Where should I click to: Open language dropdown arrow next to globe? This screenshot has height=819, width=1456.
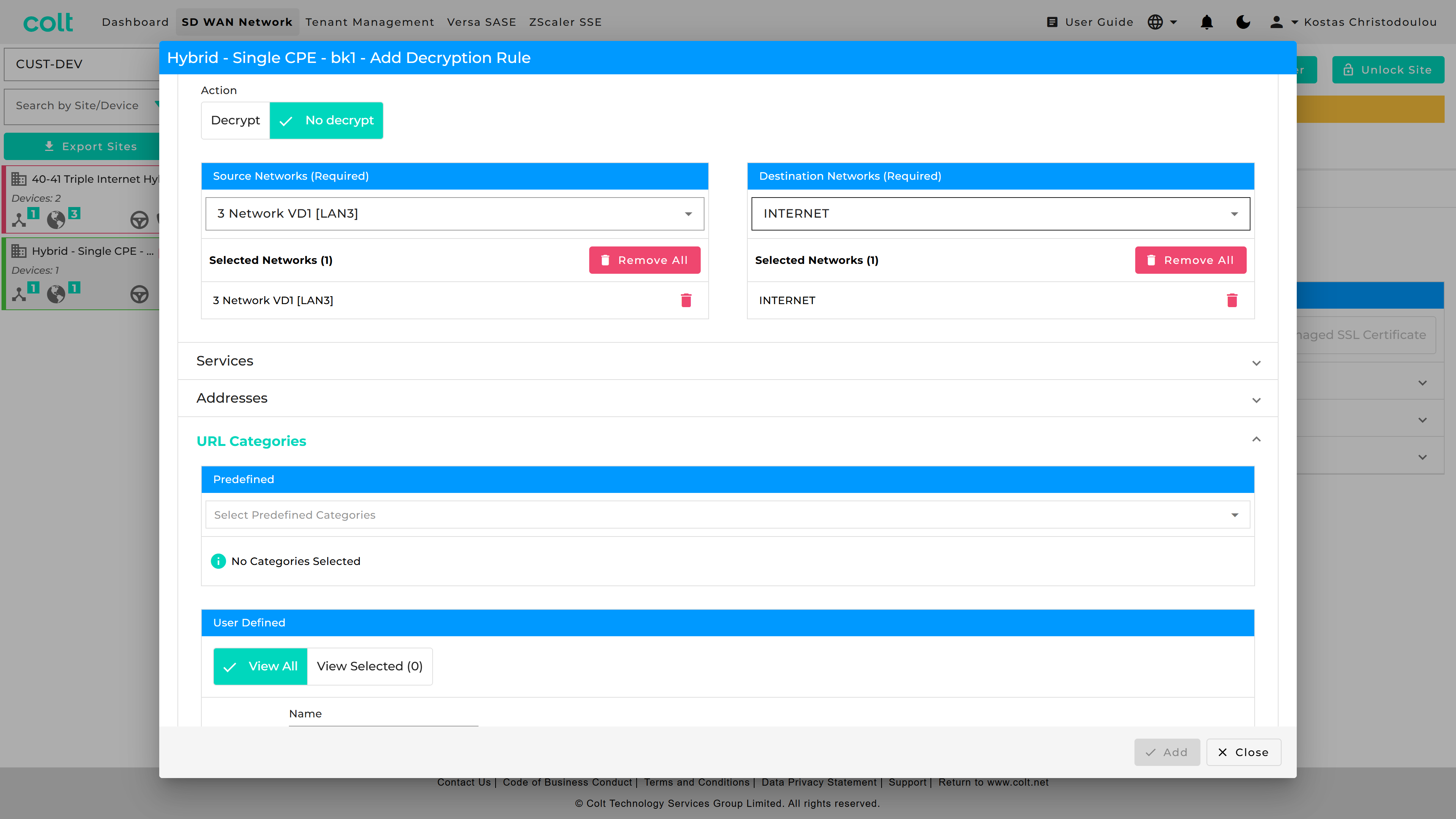1174,23
